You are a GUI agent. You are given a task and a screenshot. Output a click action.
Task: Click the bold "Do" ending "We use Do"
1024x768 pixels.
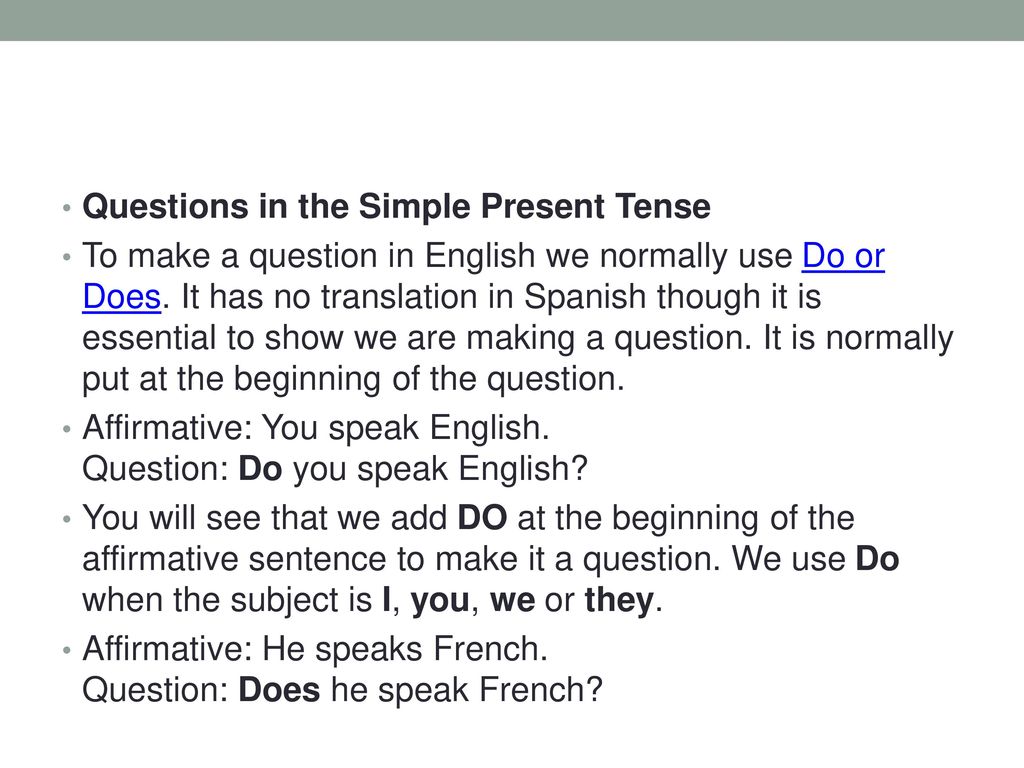[x=878, y=559]
